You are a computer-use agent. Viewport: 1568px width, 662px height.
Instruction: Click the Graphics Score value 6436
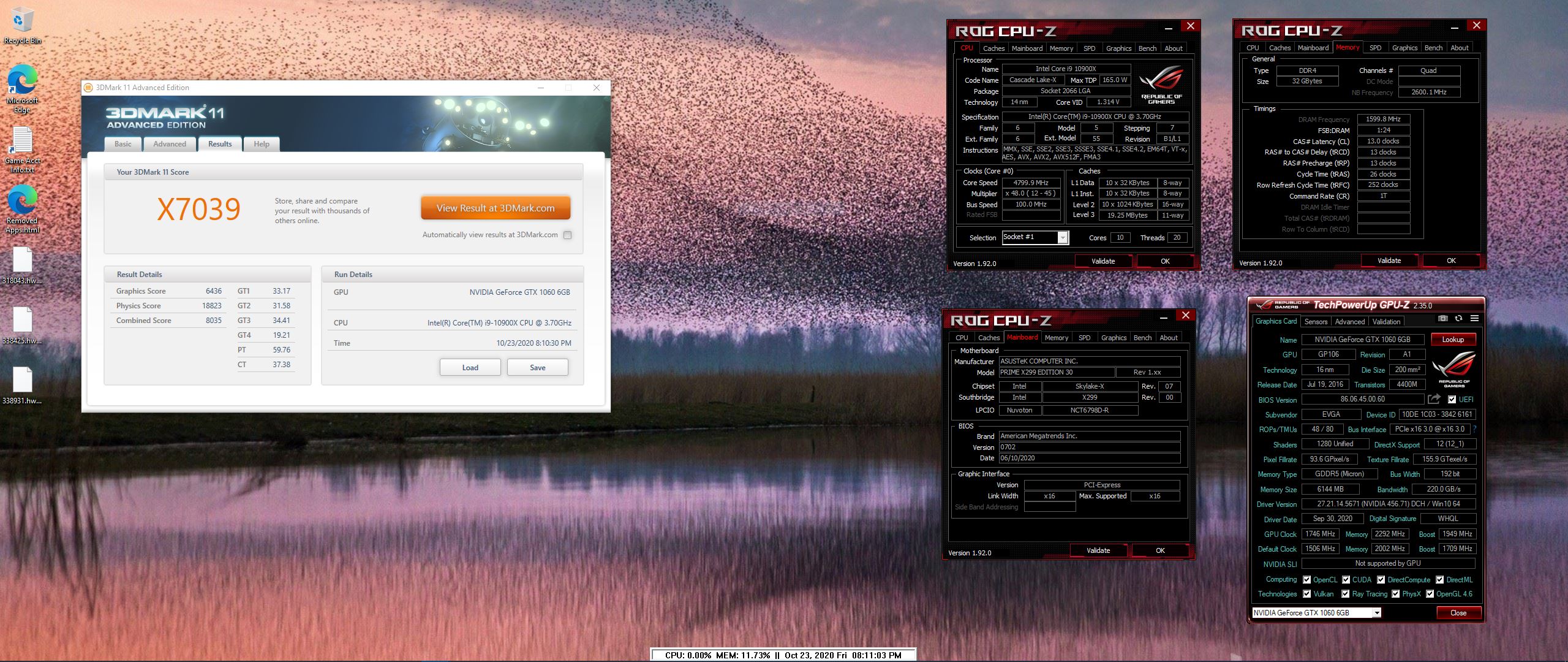coord(214,291)
